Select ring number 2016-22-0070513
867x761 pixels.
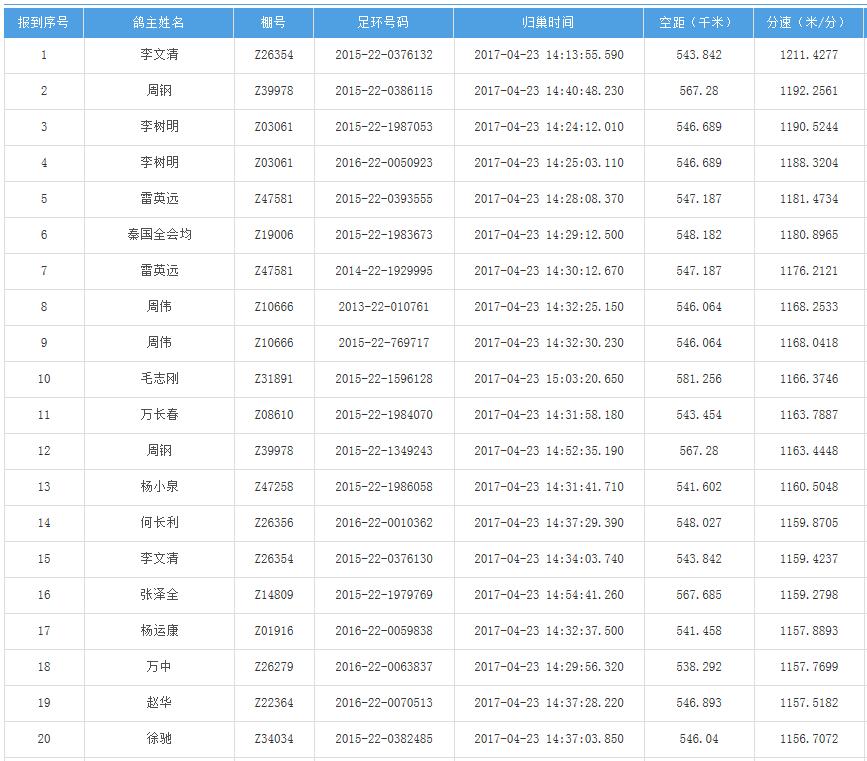(x=383, y=703)
